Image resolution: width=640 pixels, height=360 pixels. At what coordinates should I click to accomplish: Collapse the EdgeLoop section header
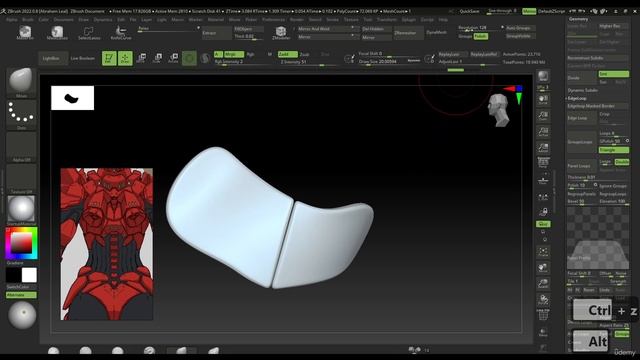[577, 98]
